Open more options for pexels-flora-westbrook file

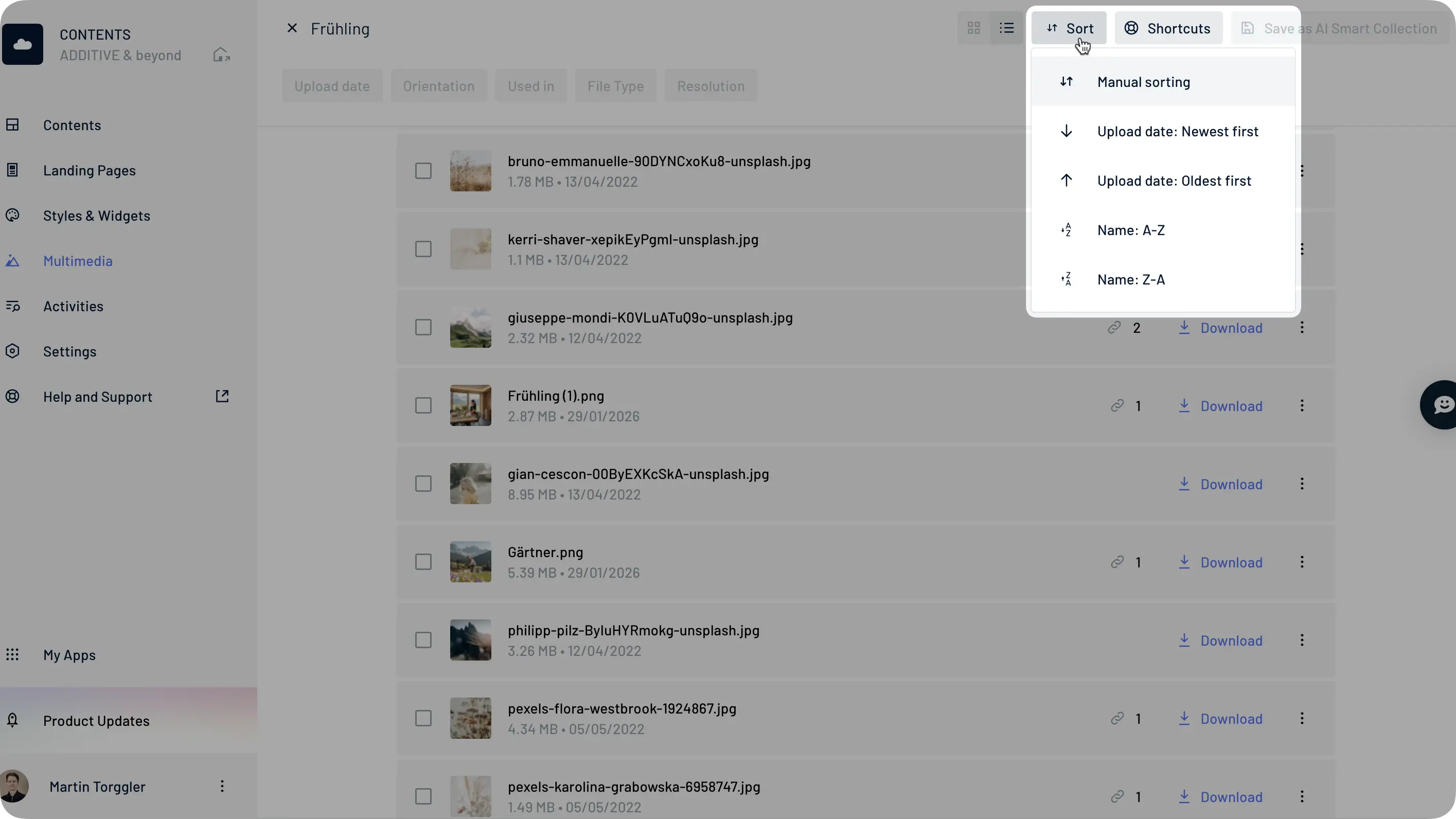(x=1302, y=718)
